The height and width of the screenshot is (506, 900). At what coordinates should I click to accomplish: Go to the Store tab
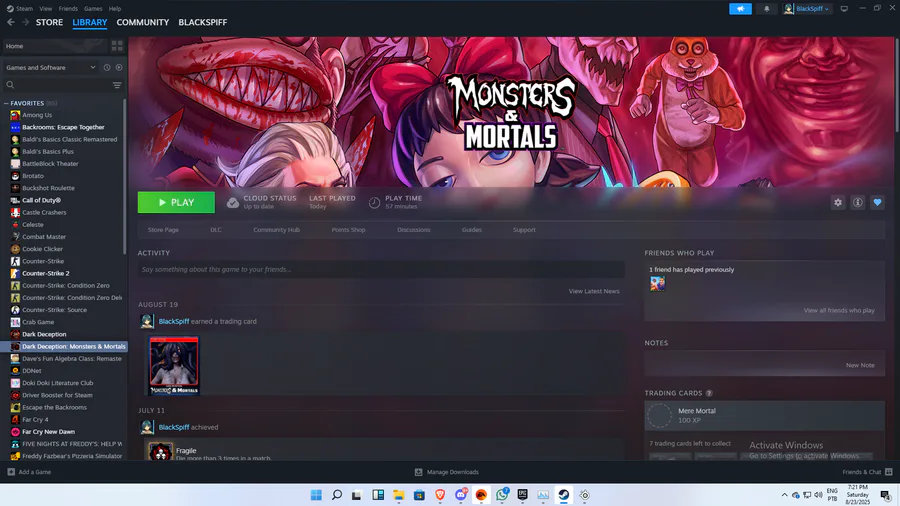click(x=49, y=22)
